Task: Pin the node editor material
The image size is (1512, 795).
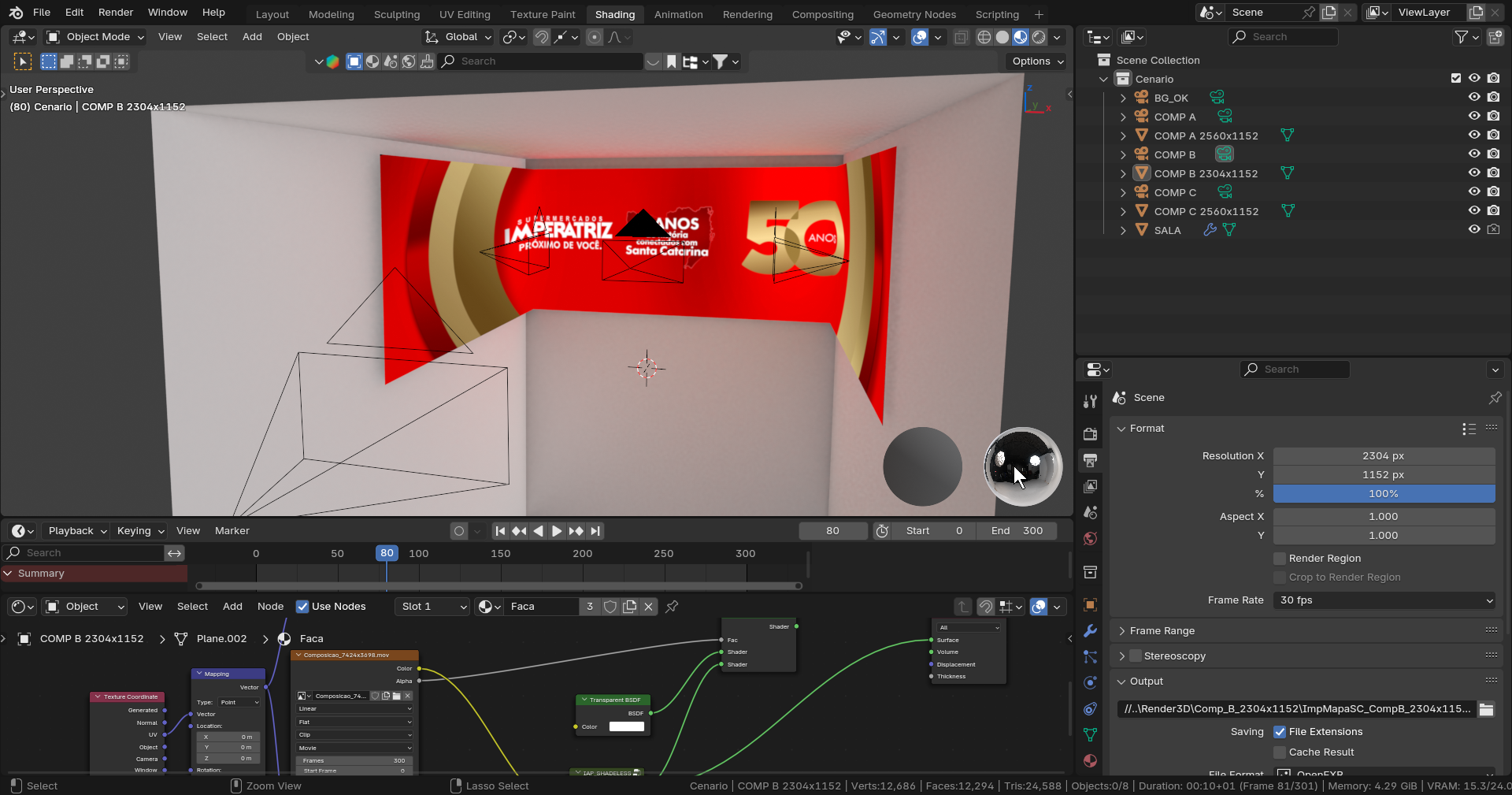Action: tap(672, 607)
